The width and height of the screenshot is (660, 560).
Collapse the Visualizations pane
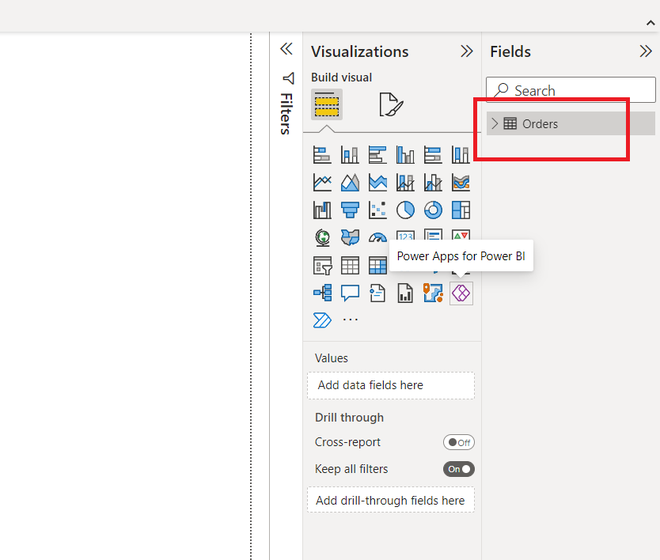point(466,51)
